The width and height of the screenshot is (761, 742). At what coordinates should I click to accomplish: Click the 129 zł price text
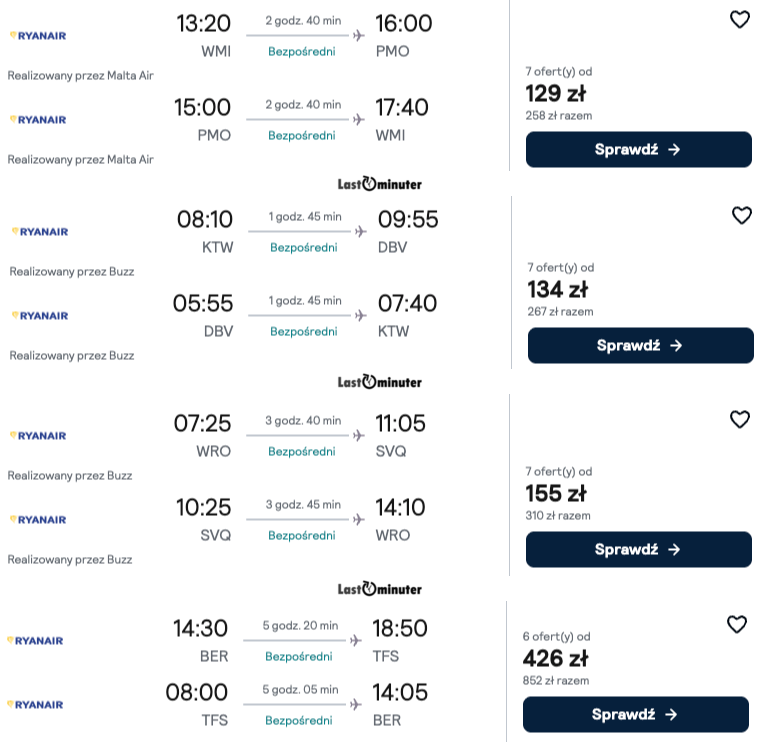point(556,93)
